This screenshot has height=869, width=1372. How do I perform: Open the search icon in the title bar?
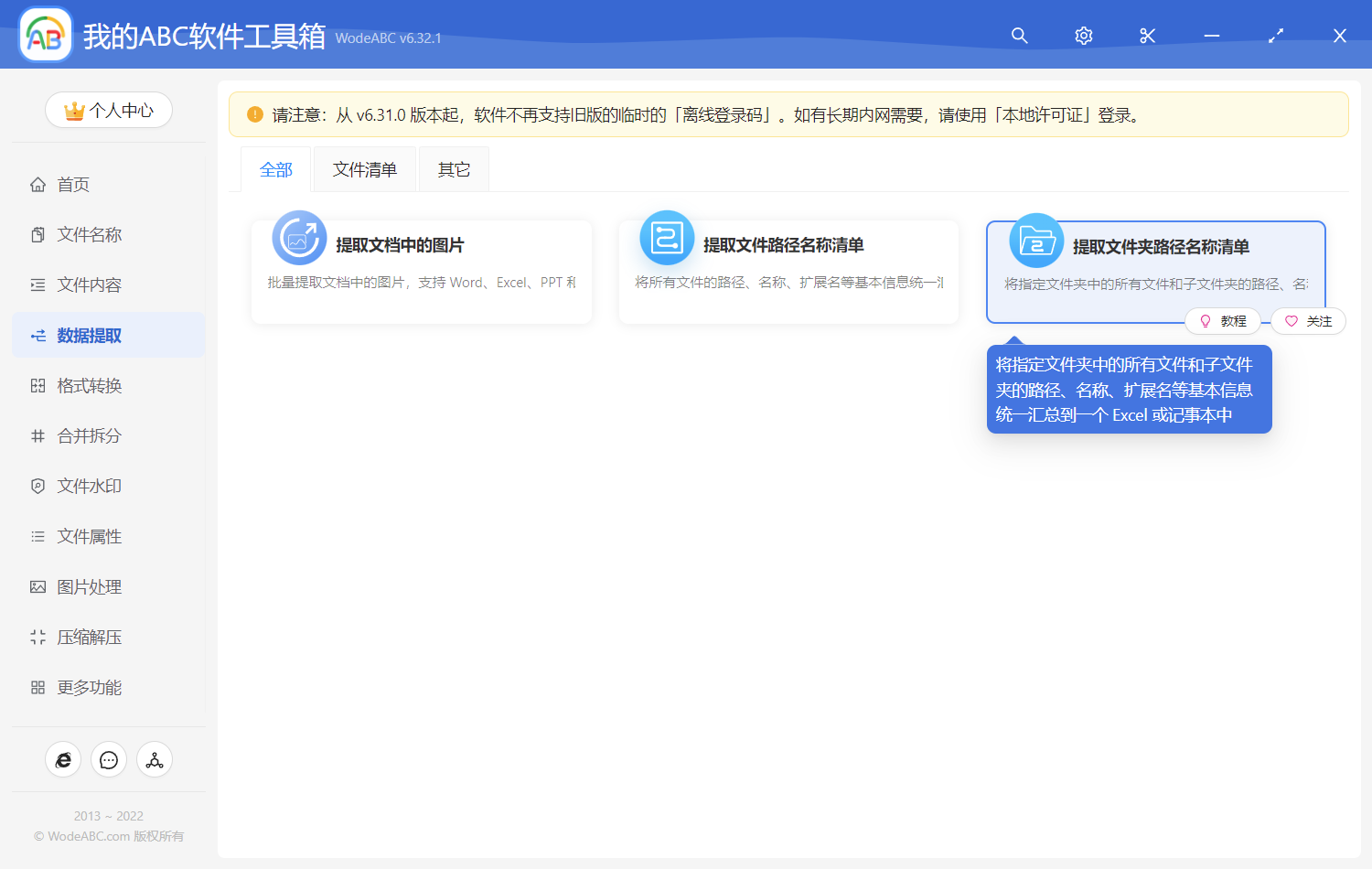[1019, 36]
